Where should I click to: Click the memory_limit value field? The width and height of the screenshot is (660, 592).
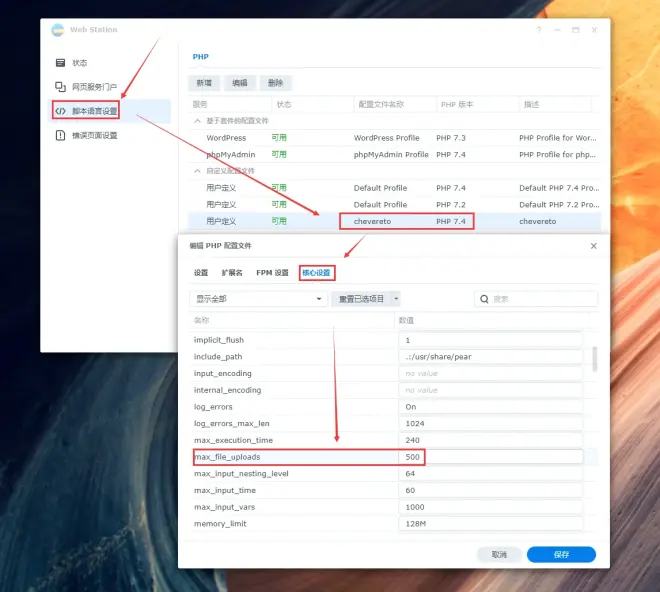point(491,524)
